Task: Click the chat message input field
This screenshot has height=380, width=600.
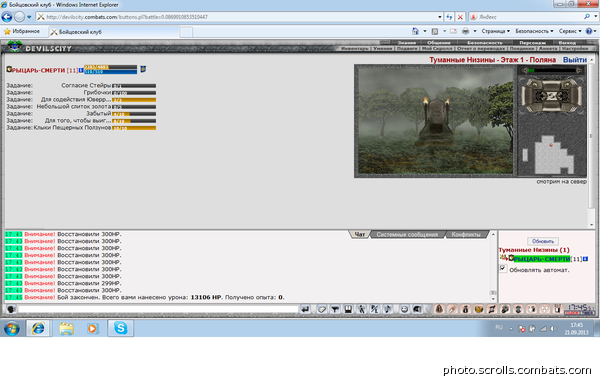Action: 158,309
